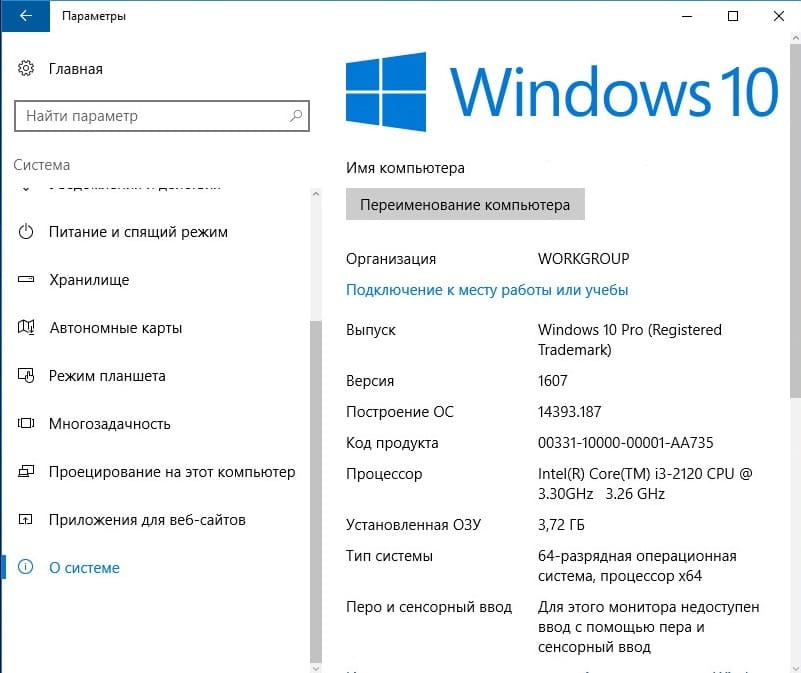Go back with the arrow button
801x673 pixels.
[x=25, y=16]
